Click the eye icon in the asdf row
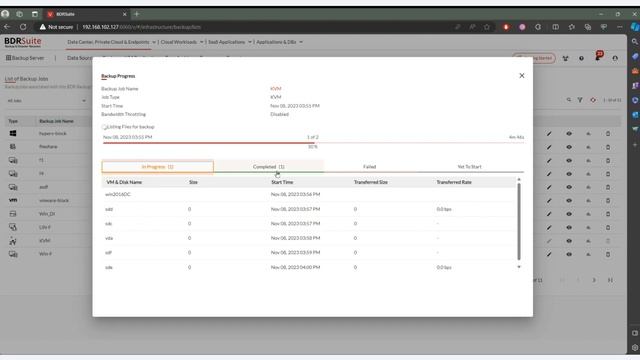 coord(569,187)
